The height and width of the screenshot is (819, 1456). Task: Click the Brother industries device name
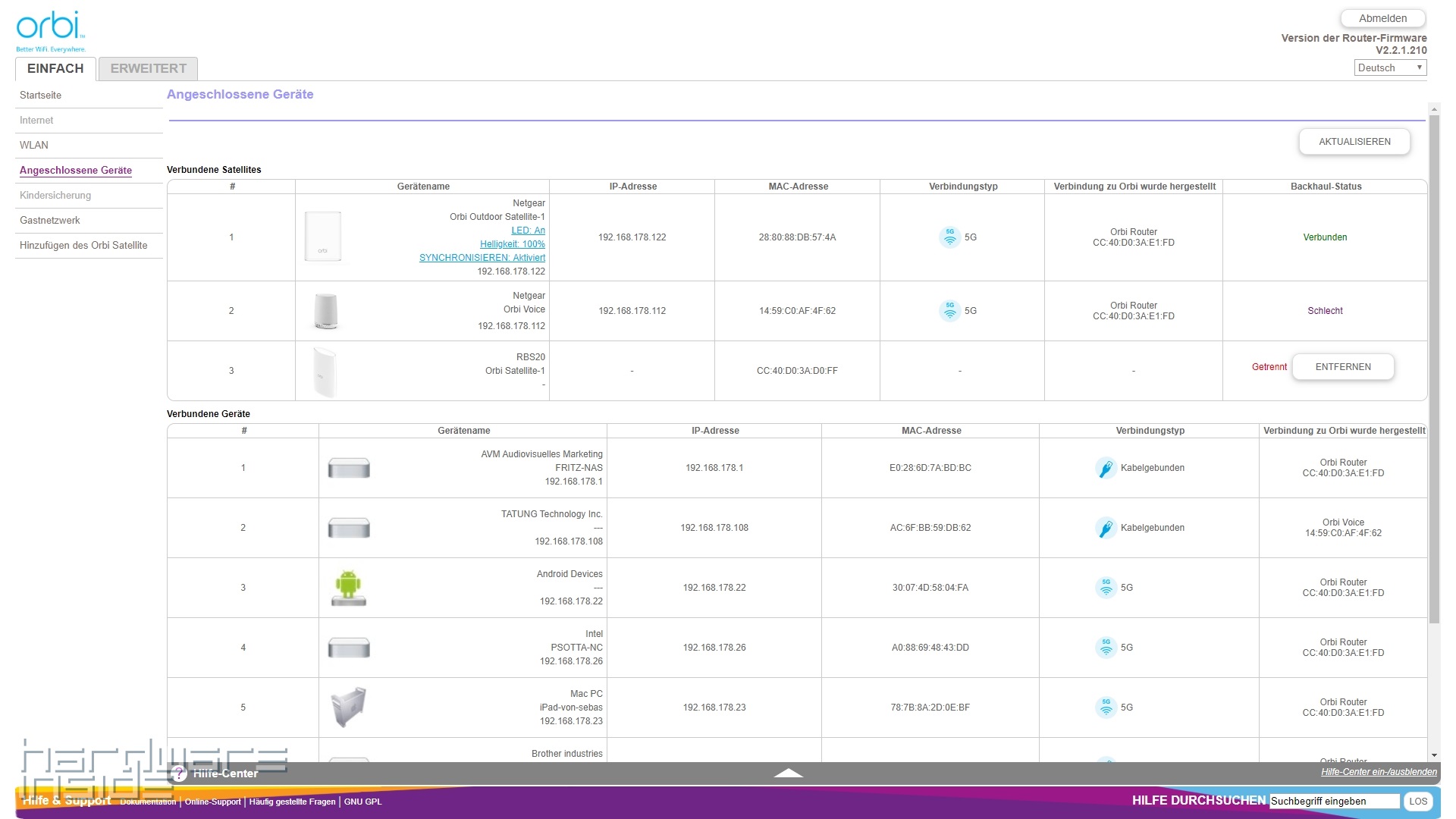pyautogui.click(x=566, y=754)
